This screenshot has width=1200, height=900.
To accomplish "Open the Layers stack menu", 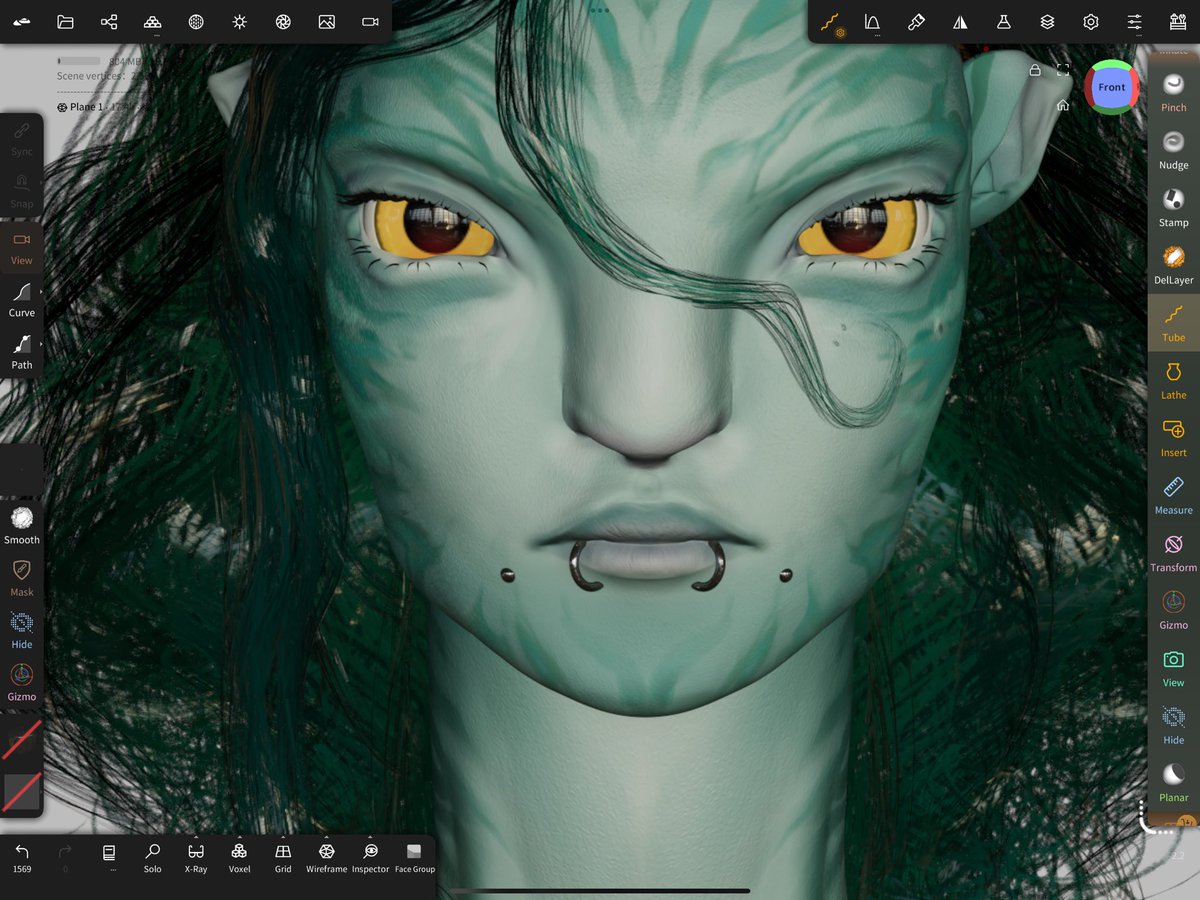I will [x=1047, y=21].
